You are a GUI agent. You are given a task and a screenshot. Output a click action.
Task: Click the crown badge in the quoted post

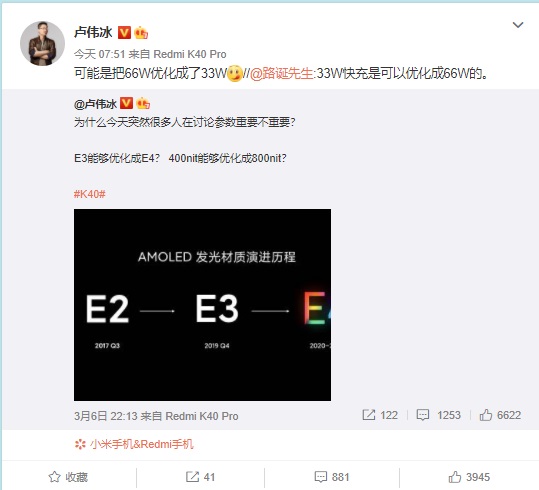click(x=143, y=103)
